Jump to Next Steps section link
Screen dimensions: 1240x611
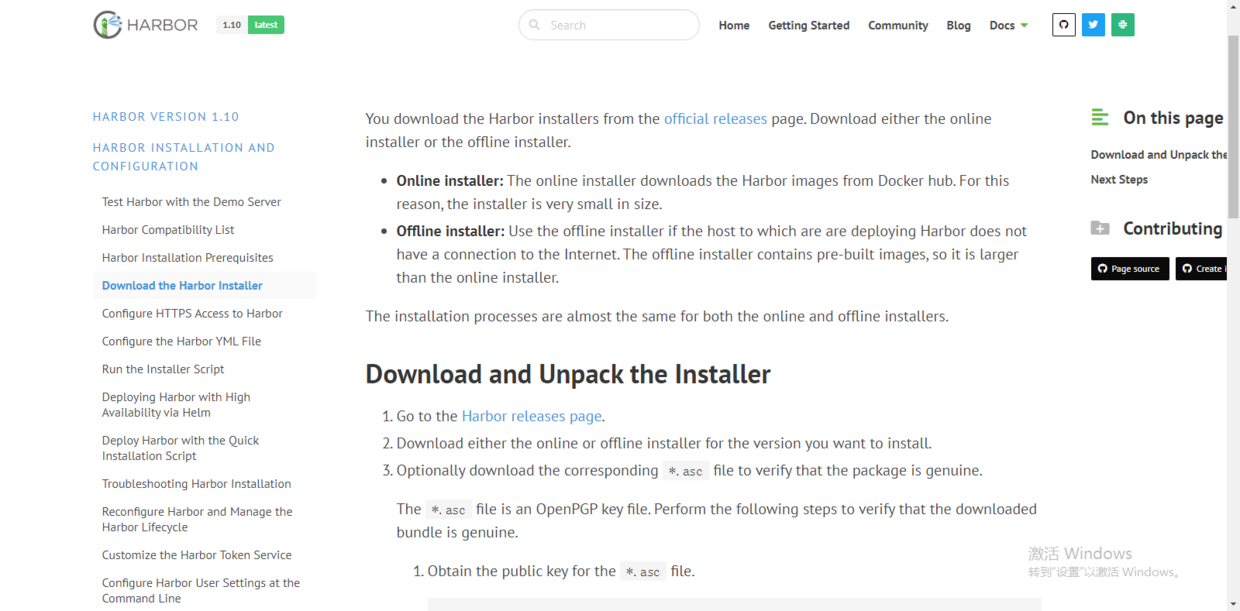click(x=1119, y=180)
